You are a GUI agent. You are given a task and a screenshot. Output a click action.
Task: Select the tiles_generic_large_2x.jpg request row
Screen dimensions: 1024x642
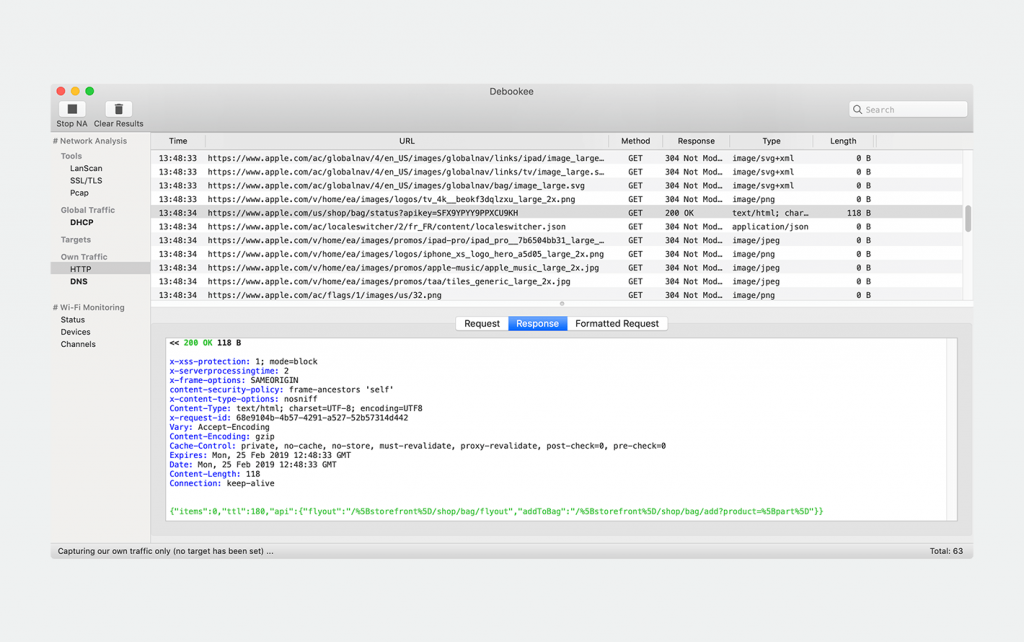click(x=557, y=281)
